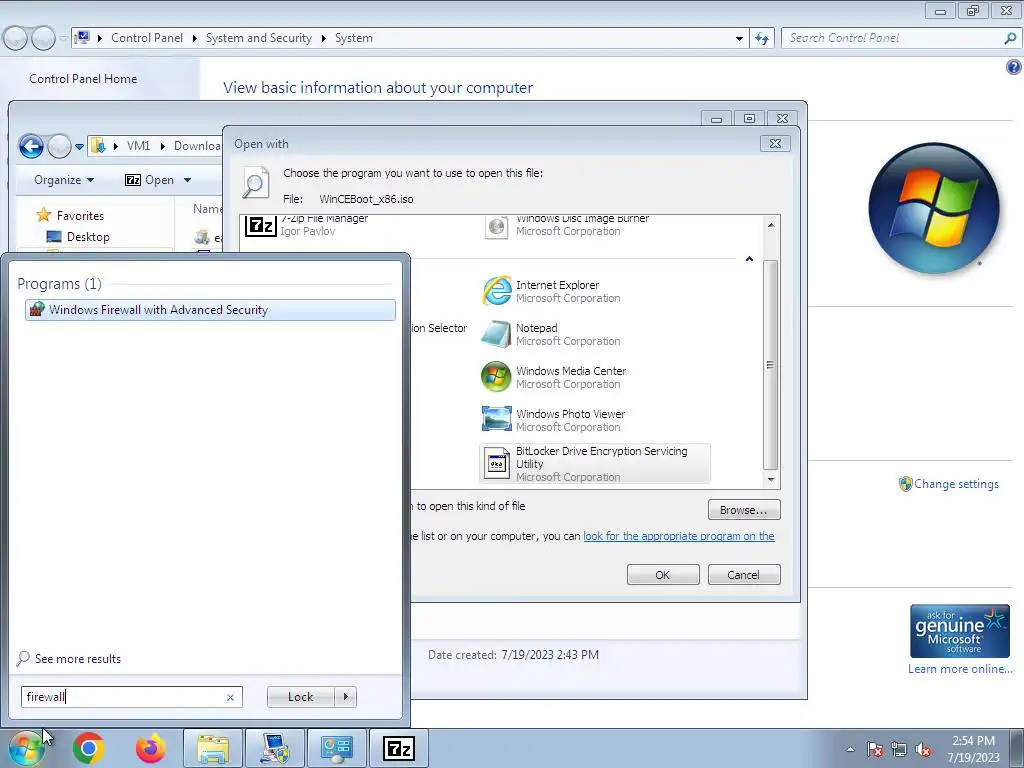
Task: Open Windows Firewall with Advanced Security result
Action: (210, 310)
